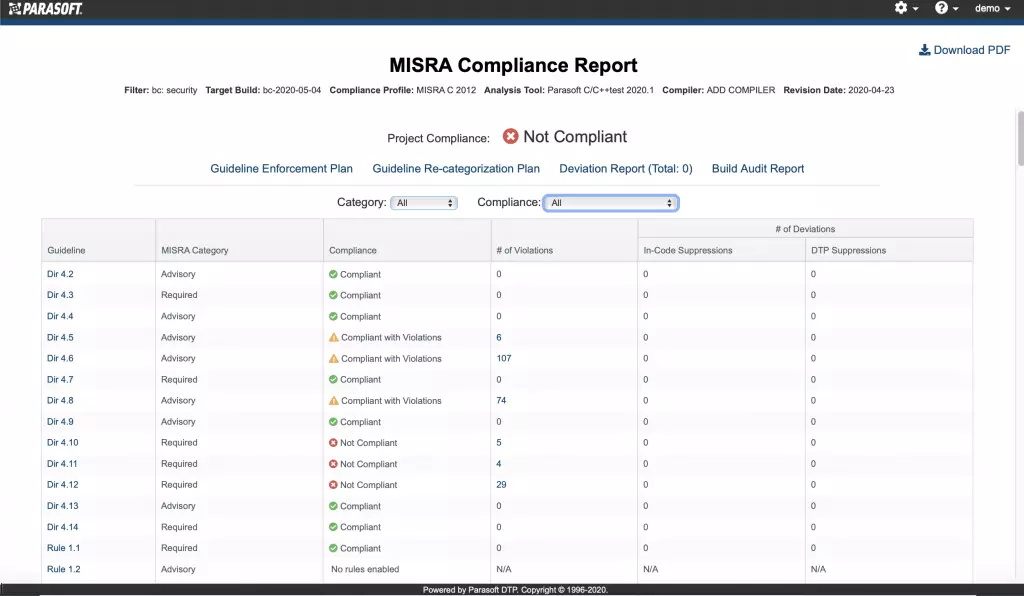Open the Category dropdown
The width and height of the screenshot is (1024, 596).
pyautogui.click(x=423, y=202)
